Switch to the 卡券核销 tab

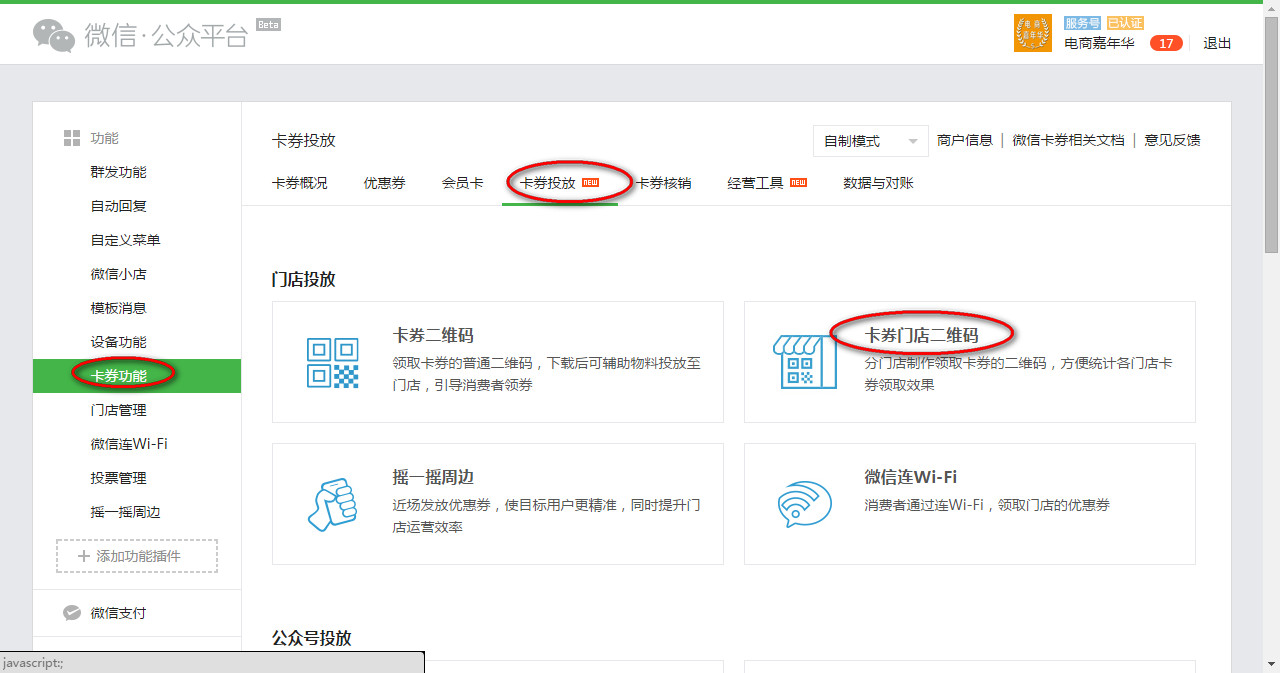[663, 183]
